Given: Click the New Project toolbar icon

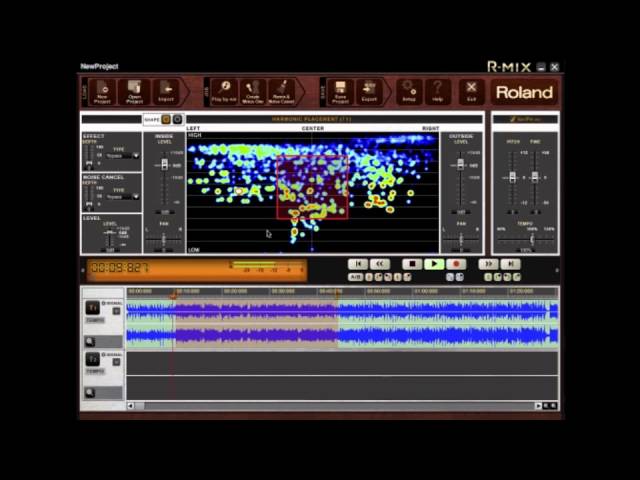Looking at the screenshot, I should (x=102, y=92).
